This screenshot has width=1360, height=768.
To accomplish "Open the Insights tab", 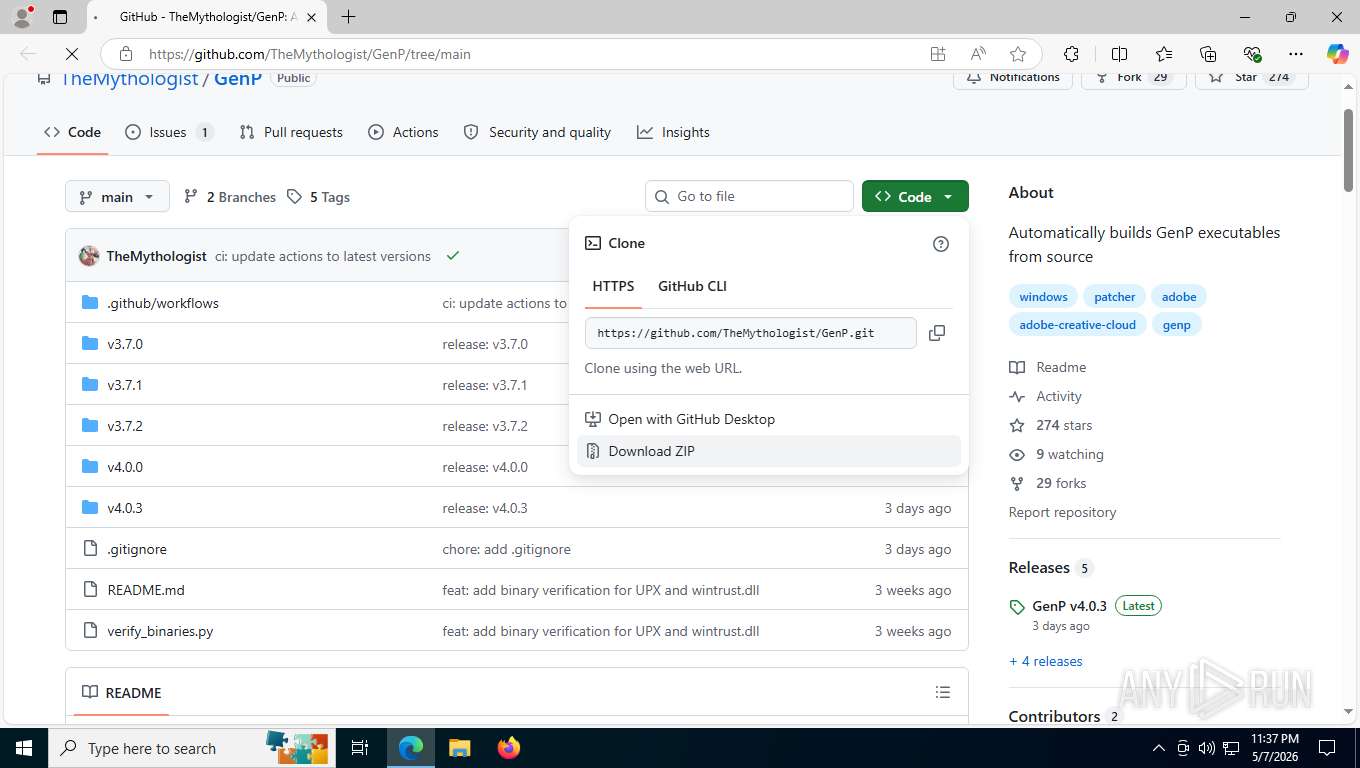I will [673, 132].
